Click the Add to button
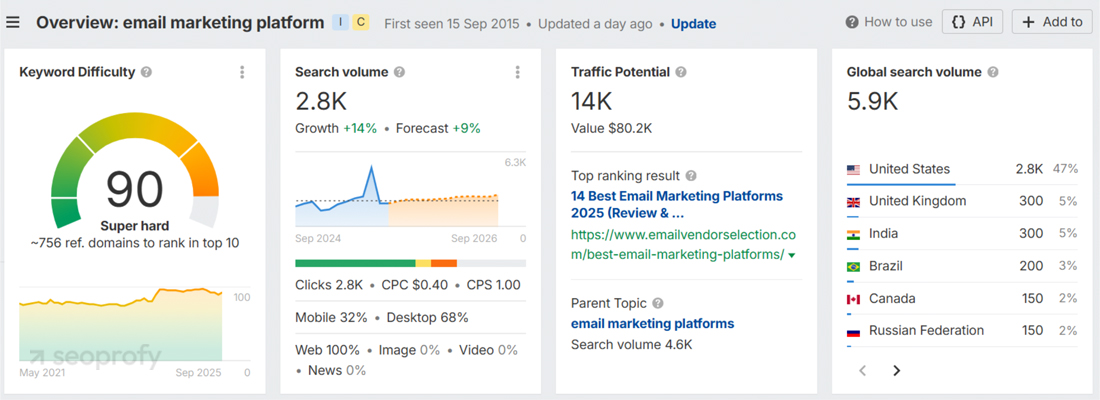 (x=1051, y=22)
